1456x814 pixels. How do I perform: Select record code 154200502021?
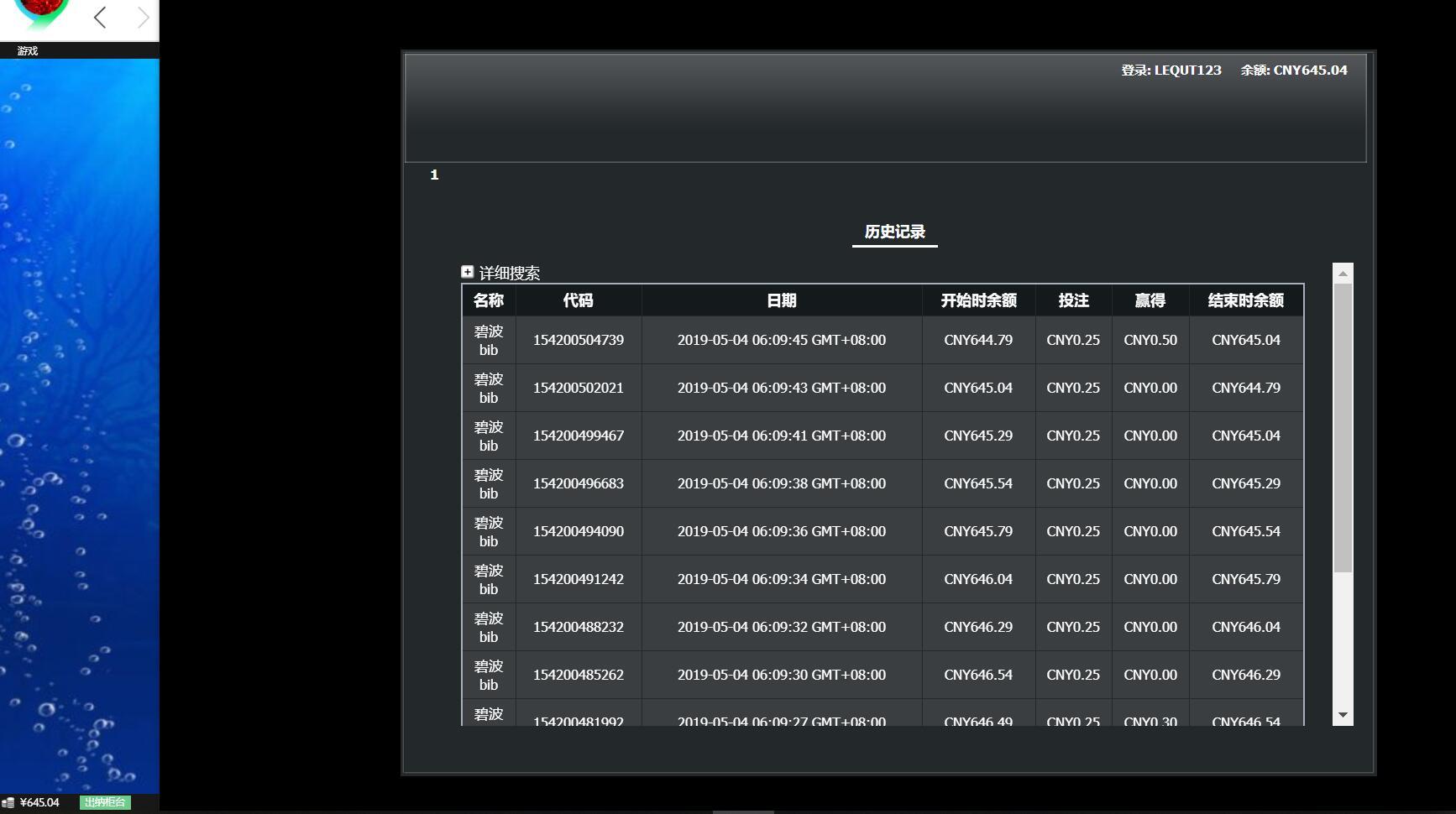[x=579, y=388]
